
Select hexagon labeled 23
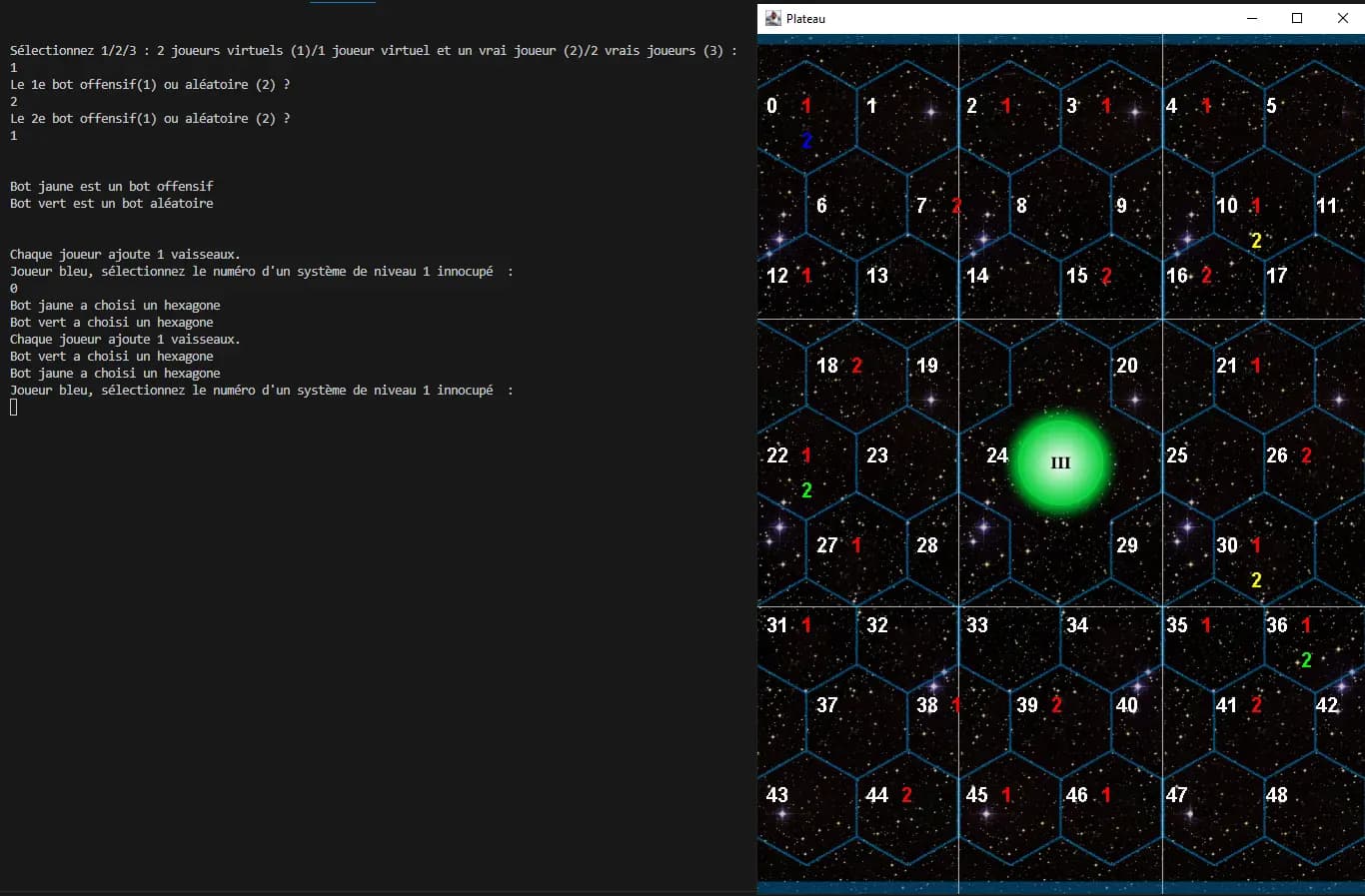click(x=877, y=455)
